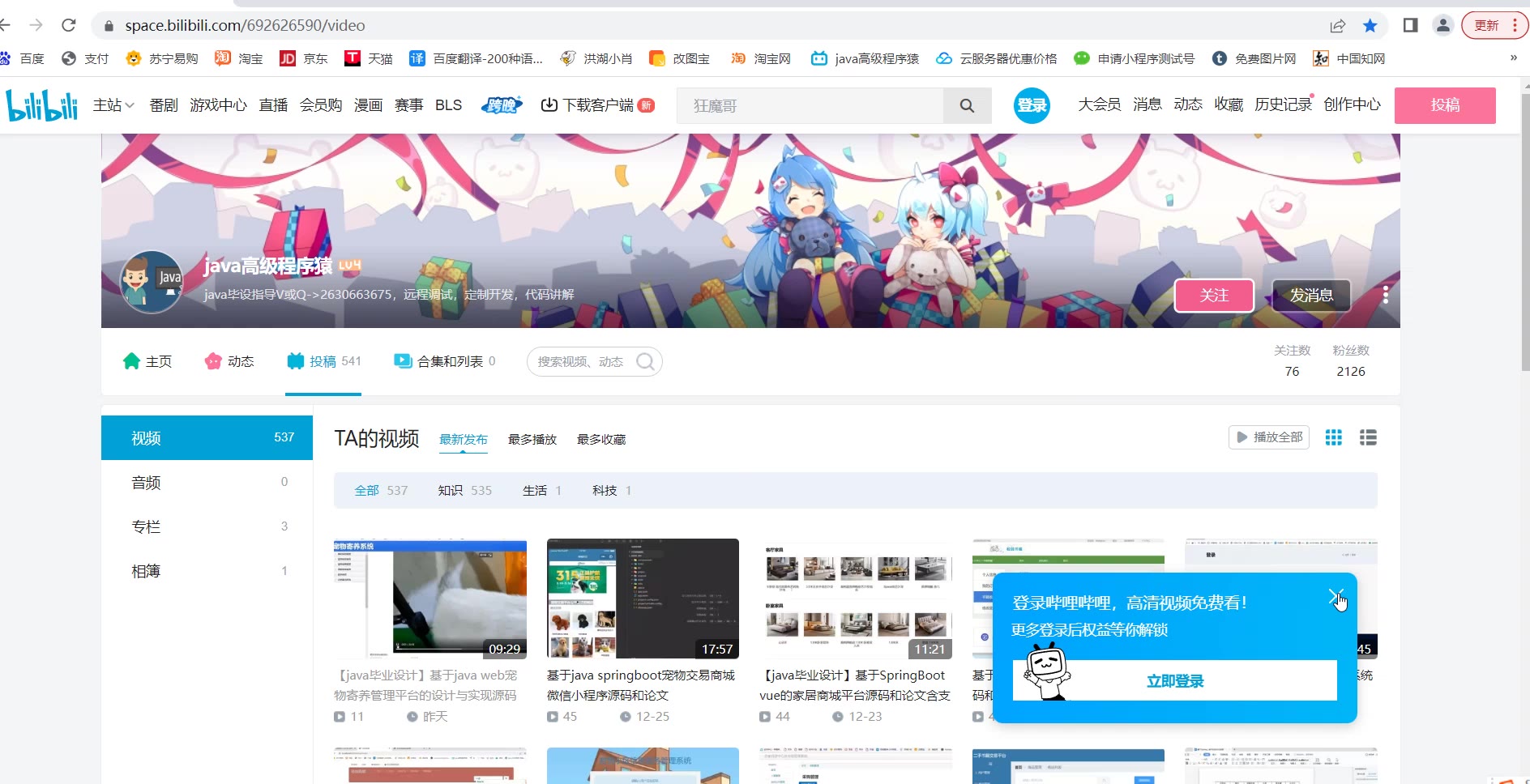The image size is (1530, 784).
Task: Go forward with the browser forward arrow
Action: click(36, 25)
